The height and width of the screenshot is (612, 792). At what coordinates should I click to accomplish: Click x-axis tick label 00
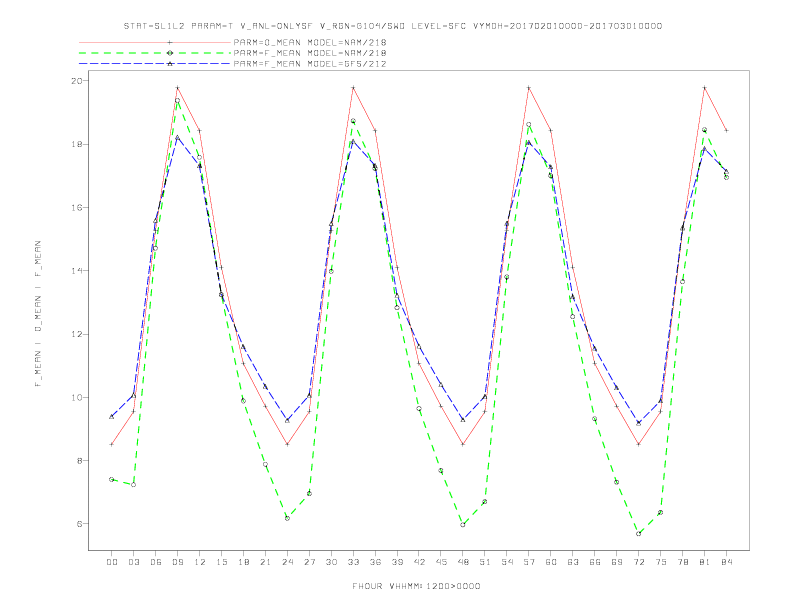(x=112, y=562)
